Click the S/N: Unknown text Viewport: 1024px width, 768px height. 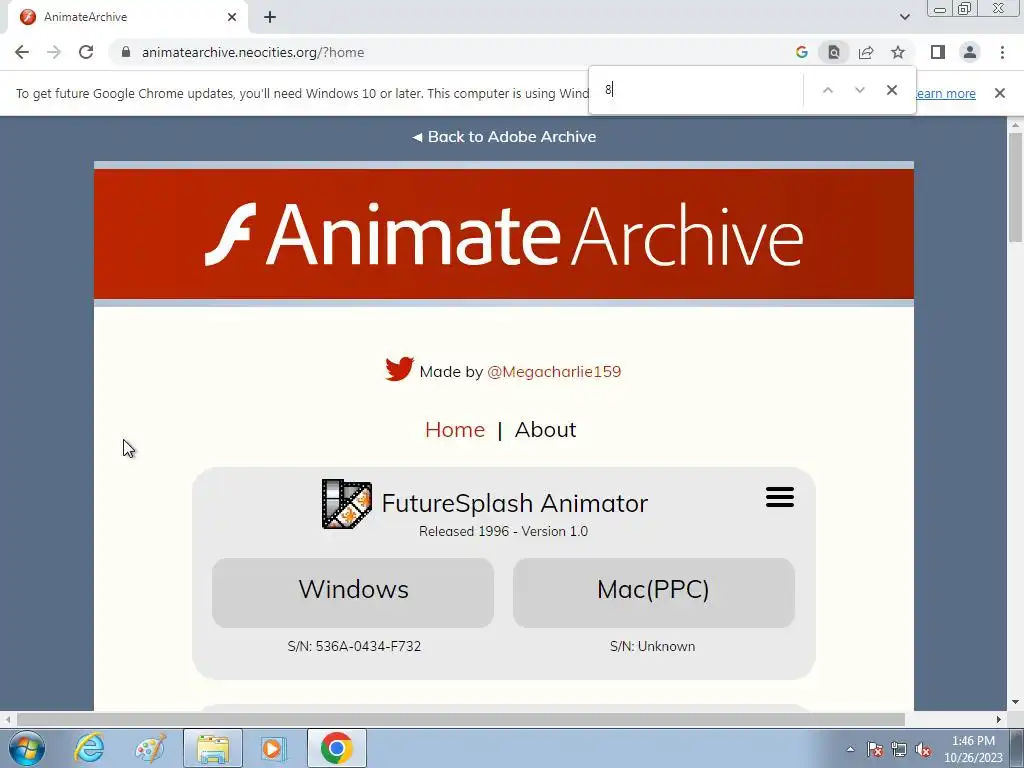[652, 647]
